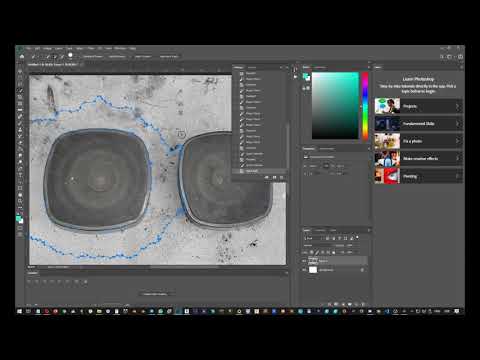Open layer filter Kind dropdown
480x360 pixels.
pos(313,238)
